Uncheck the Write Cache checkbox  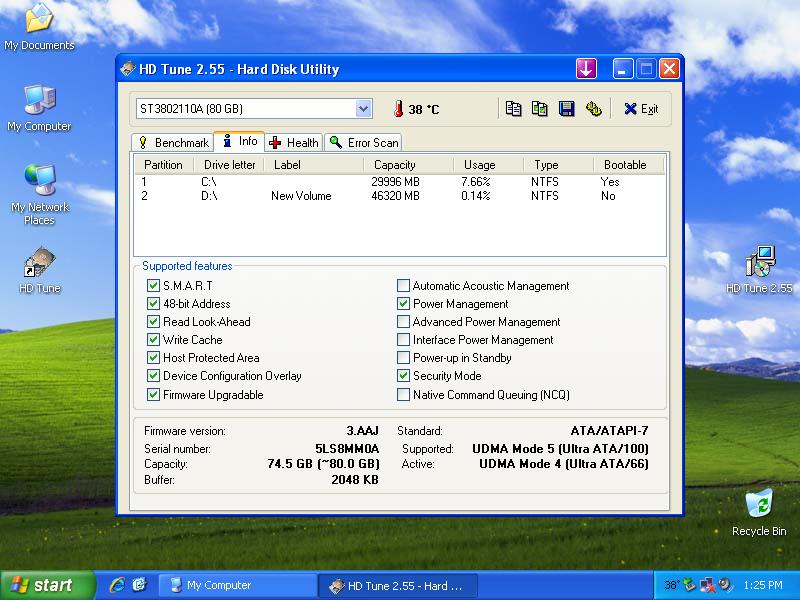click(153, 340)
